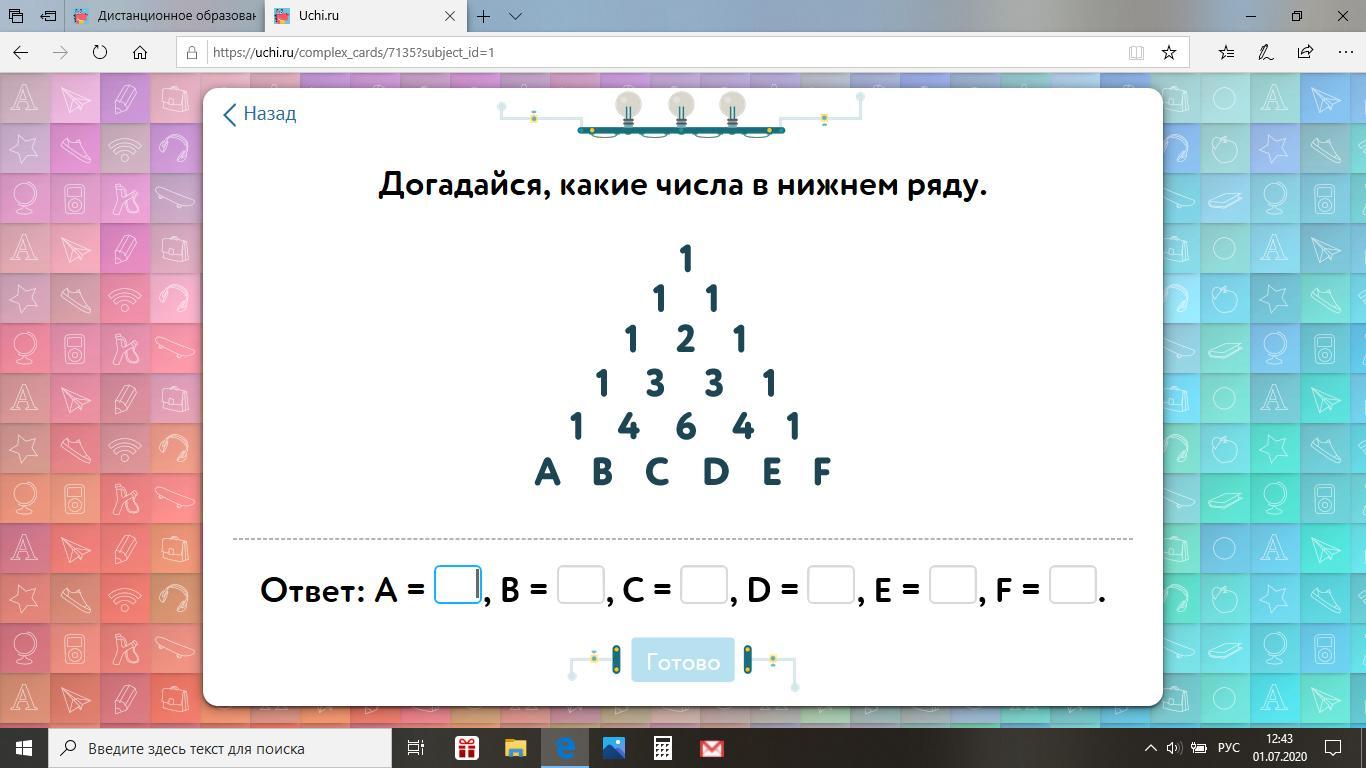1366x768 pixels.
Task: Click the answer field for F
Action: pyautogui.click(x=1072, y=585)
